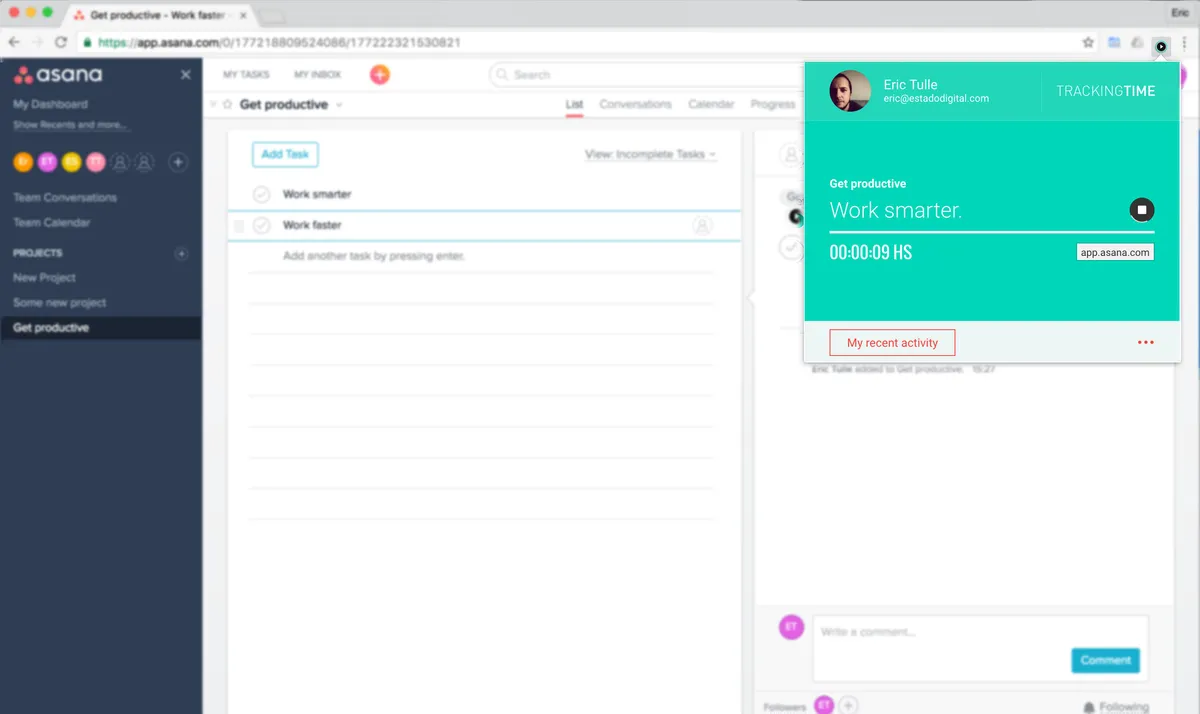Screen dimensions: 1200x714
Task: Click the orange quick add button
Action: coord(380,74)
